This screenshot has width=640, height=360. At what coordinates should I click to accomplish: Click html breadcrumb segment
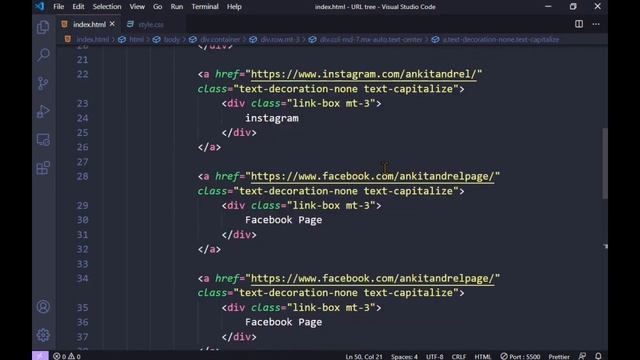136,40
